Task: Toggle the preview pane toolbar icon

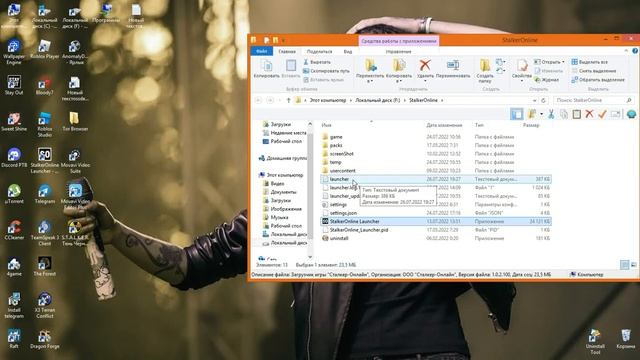Action: pyautogui.click(x=516, y=114)
